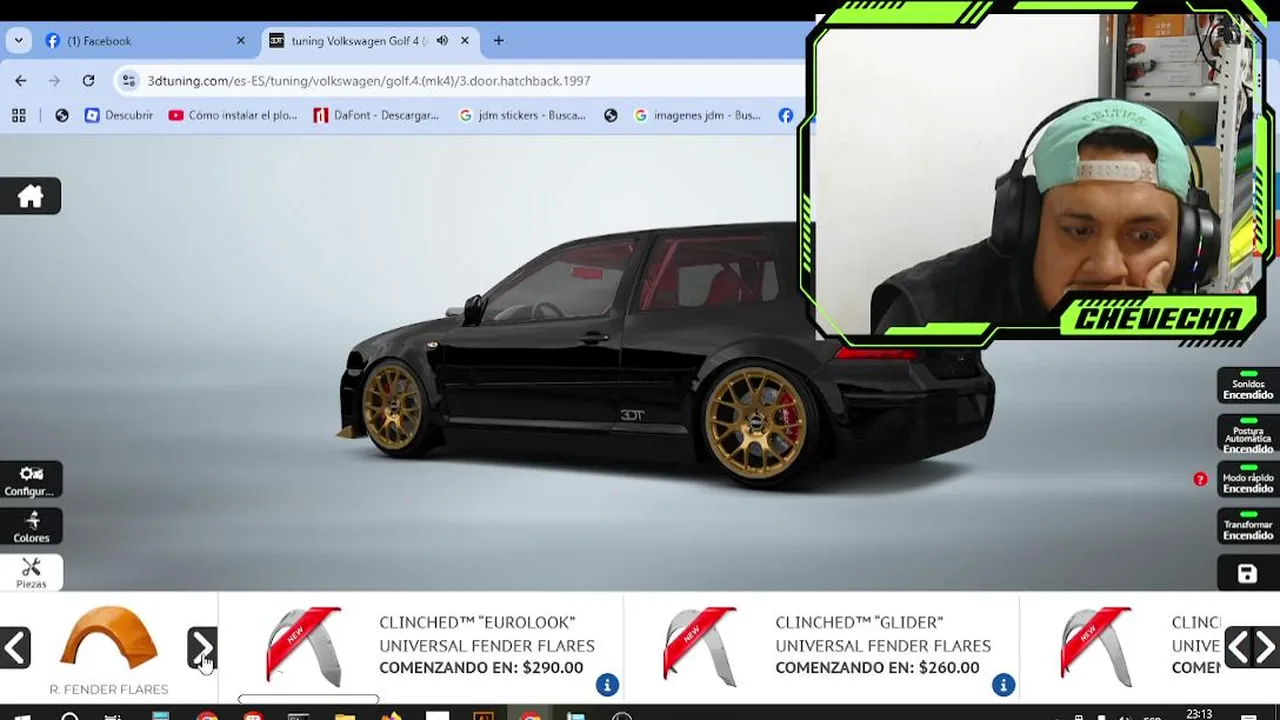Select Clinched Glider Universal Fender Flares

(820, 648)
